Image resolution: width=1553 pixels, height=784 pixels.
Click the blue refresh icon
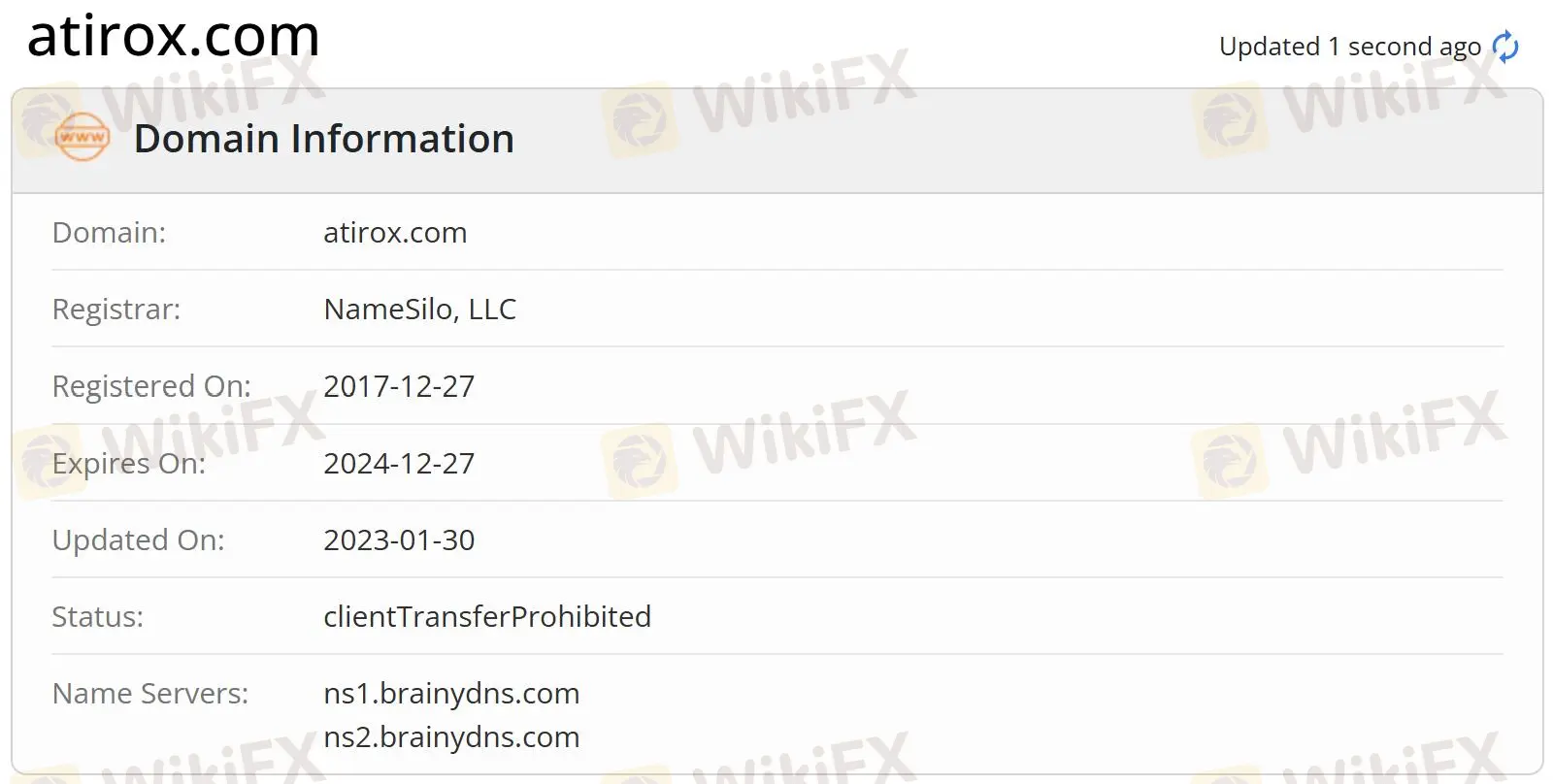coord(1505,47)
